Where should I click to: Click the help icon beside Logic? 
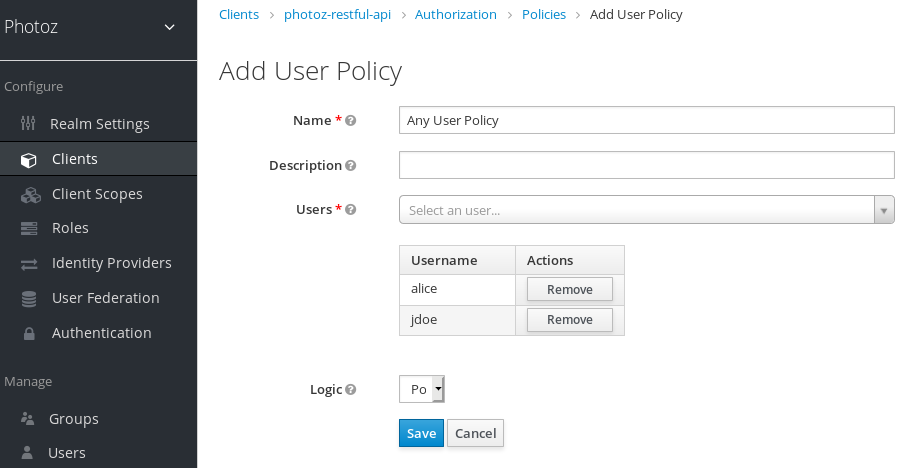coord(351,390)
